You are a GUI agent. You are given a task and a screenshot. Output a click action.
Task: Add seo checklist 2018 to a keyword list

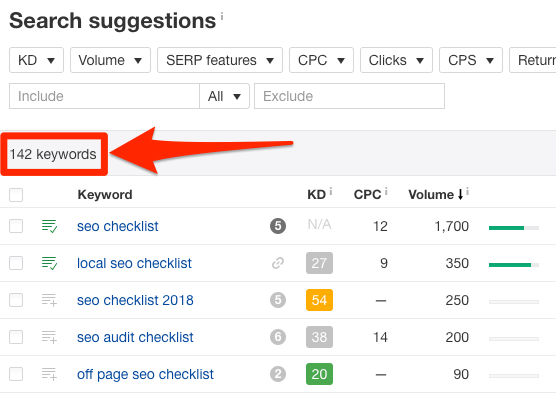49,300
